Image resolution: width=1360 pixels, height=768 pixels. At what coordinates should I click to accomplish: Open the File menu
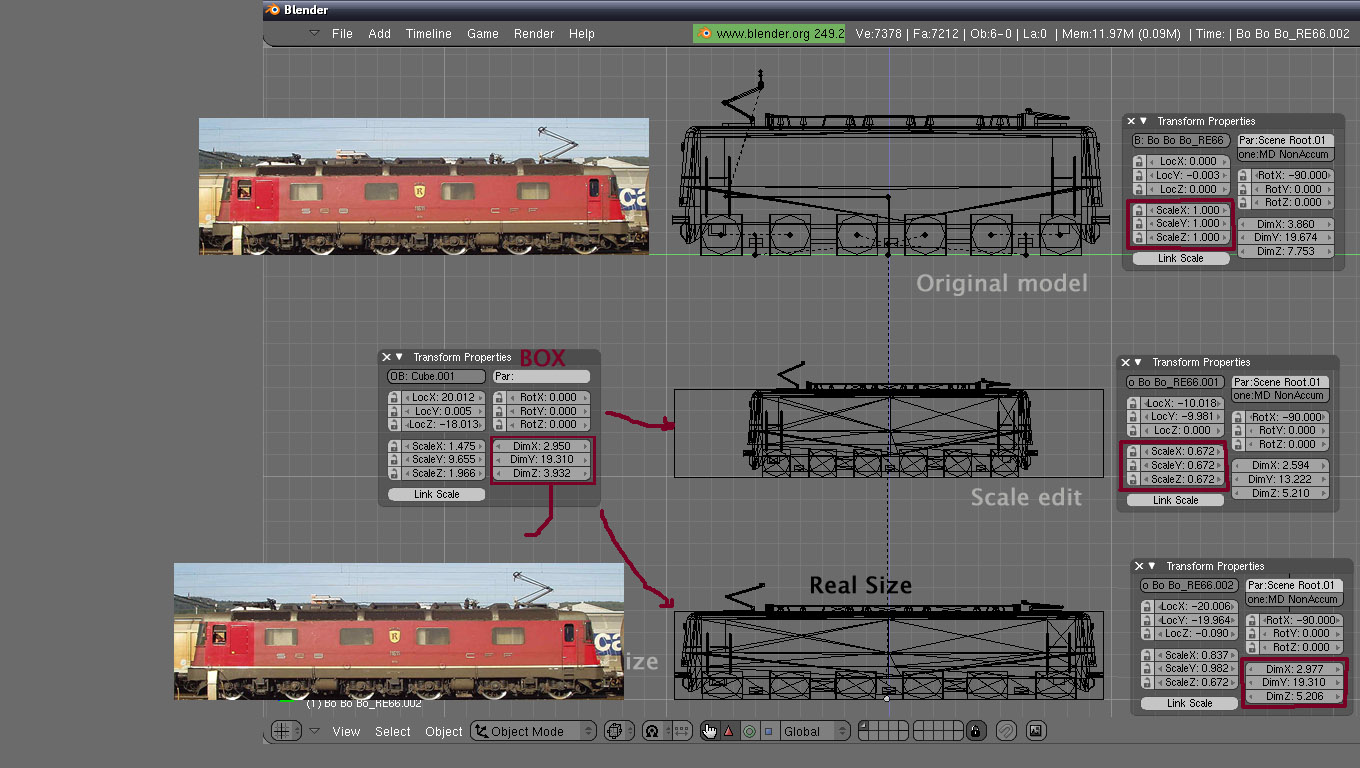tap(342, 33)
